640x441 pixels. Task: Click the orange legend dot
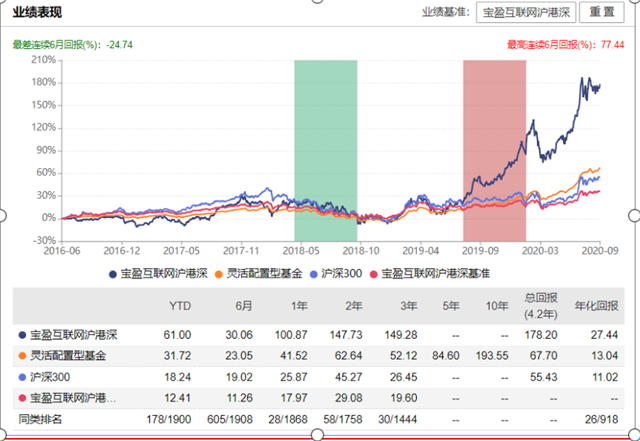coord(219,274)
